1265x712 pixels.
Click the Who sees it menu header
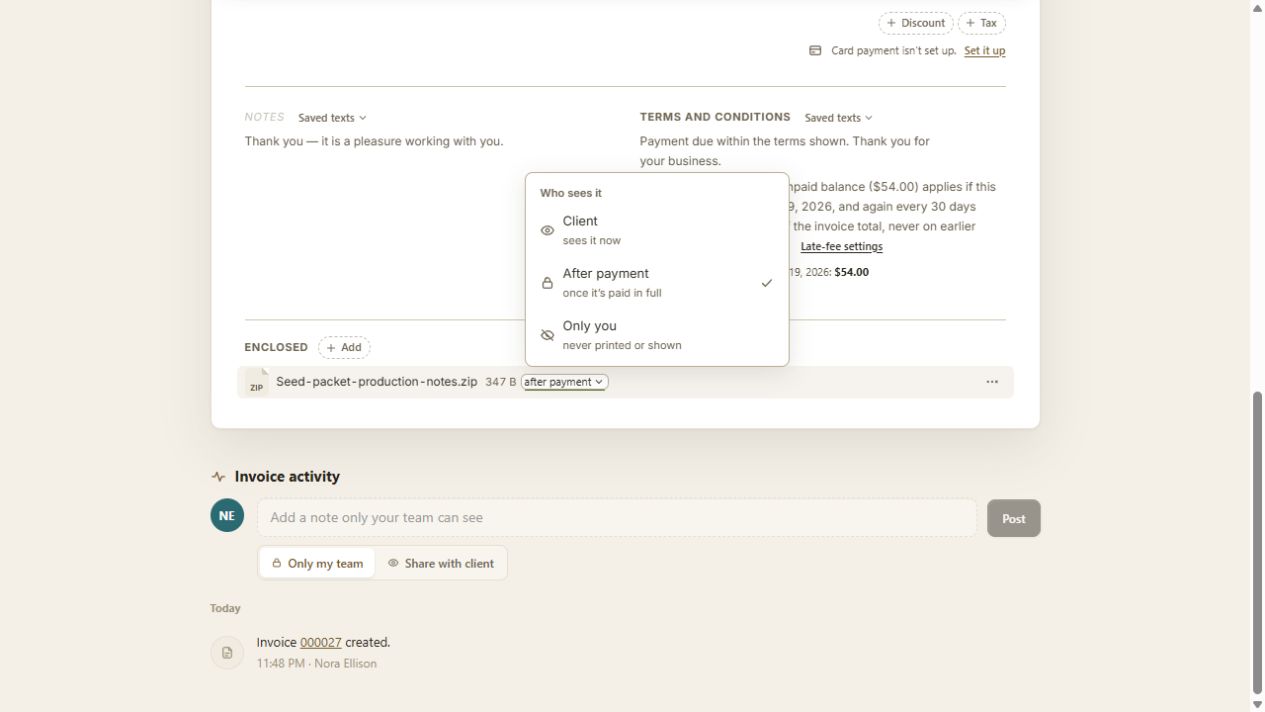click(x=571, y=193)
